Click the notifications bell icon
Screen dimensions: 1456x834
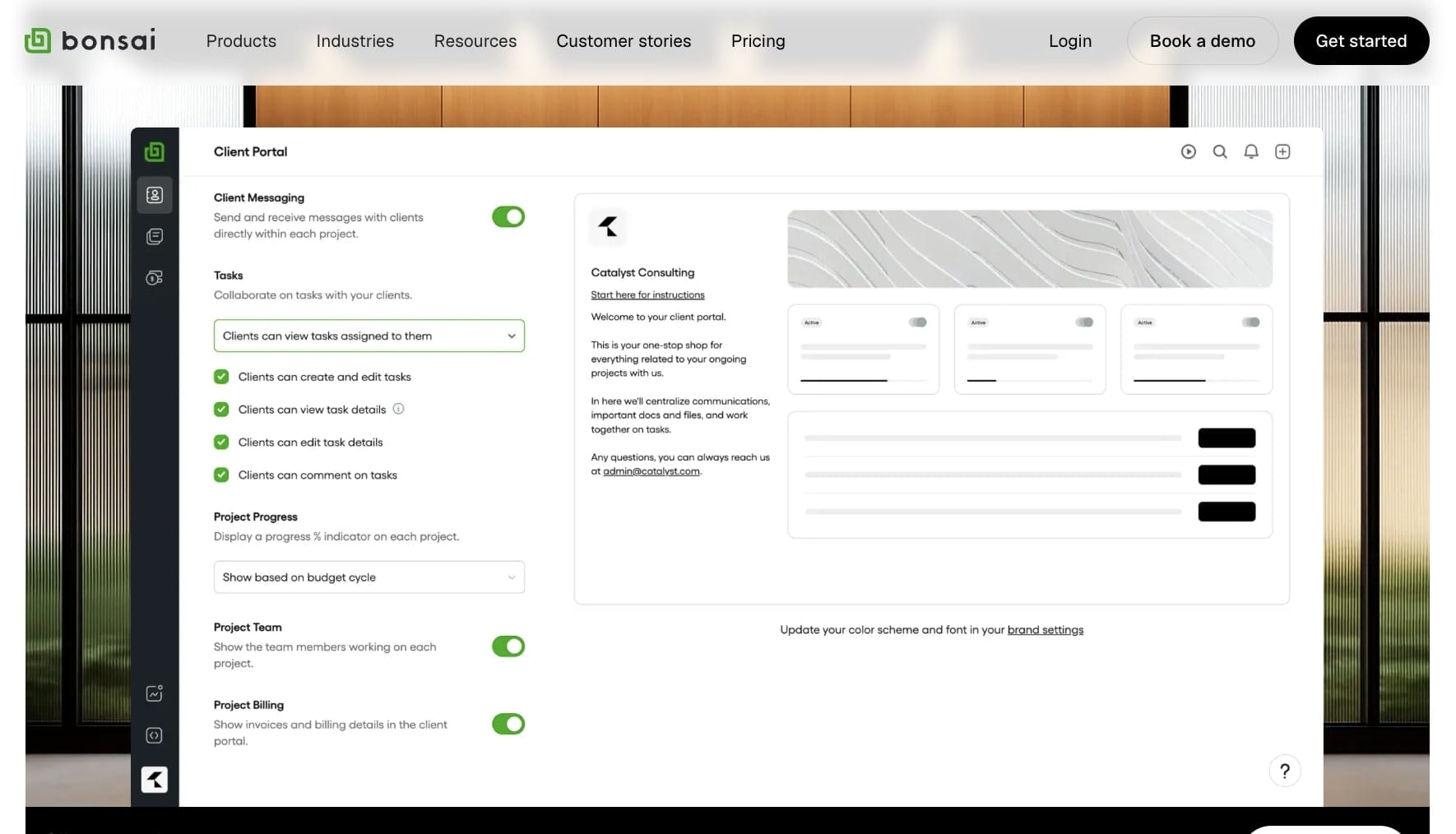pyautogui.click(x=1251, y=151)
